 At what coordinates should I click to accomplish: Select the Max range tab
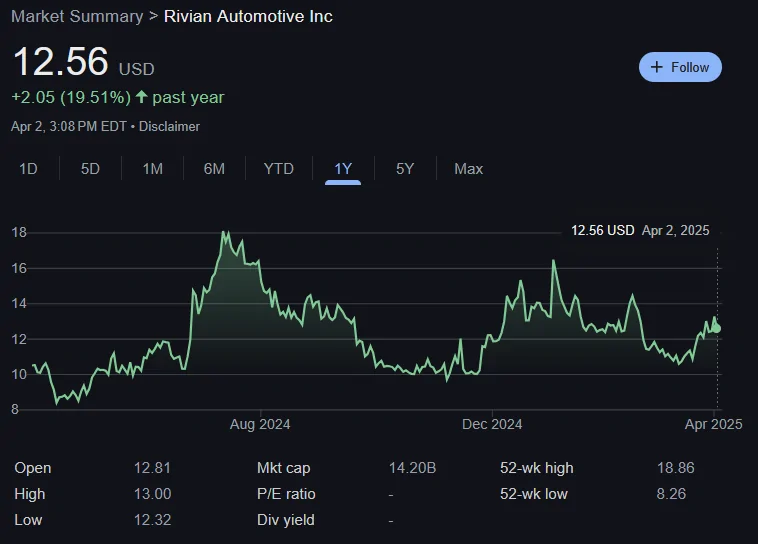(468, 169)
